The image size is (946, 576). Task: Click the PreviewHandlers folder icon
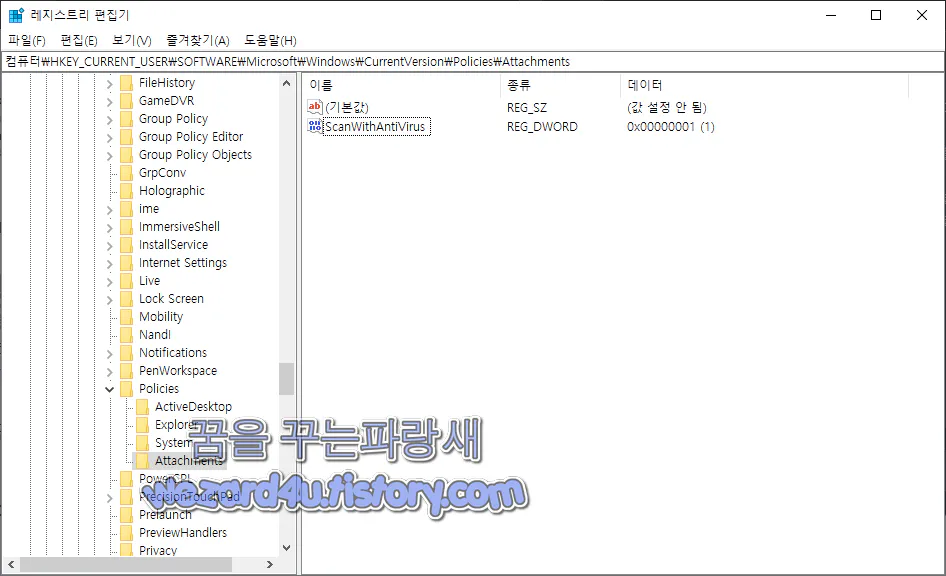tap(126, 533)
